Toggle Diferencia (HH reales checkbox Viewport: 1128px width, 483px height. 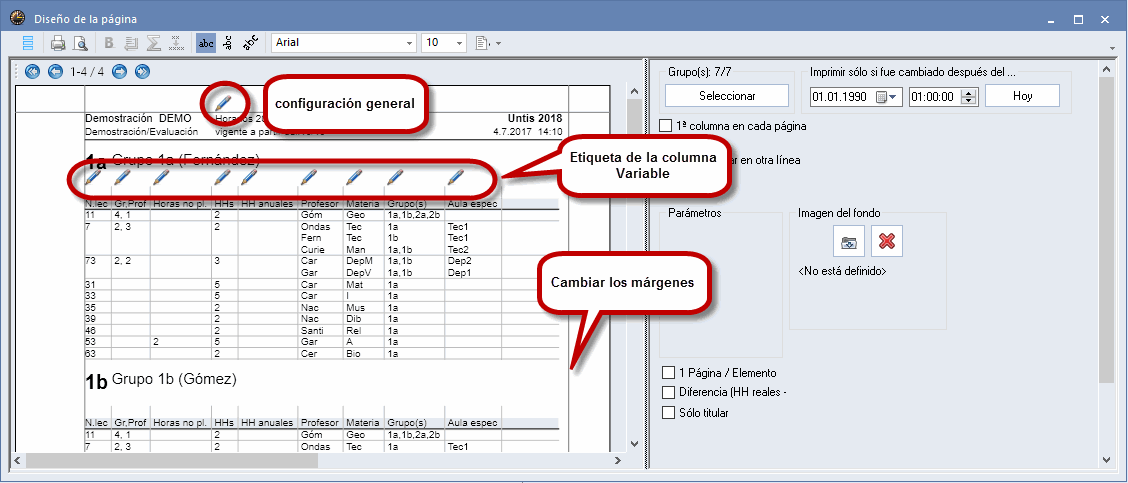point(668,392)
